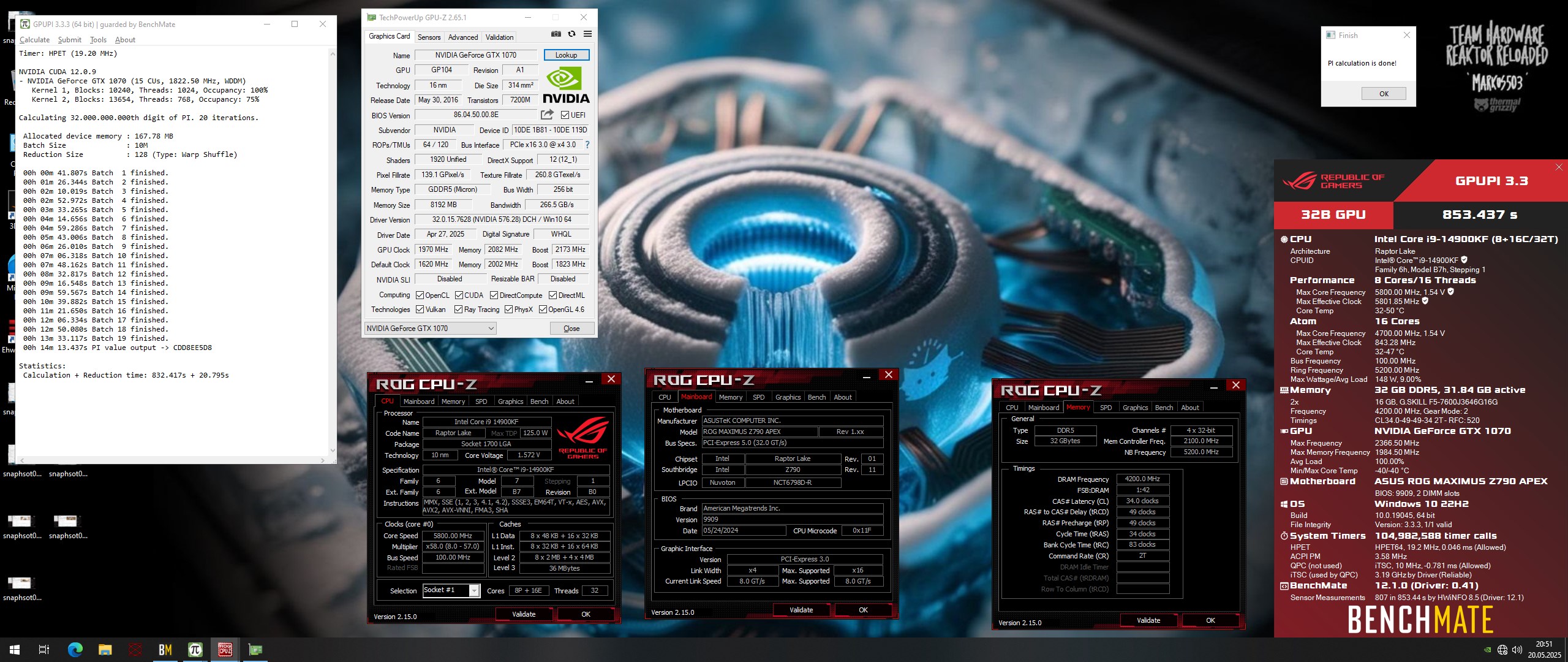Toggle the OpenGL 4.6 checkbox

543,310
